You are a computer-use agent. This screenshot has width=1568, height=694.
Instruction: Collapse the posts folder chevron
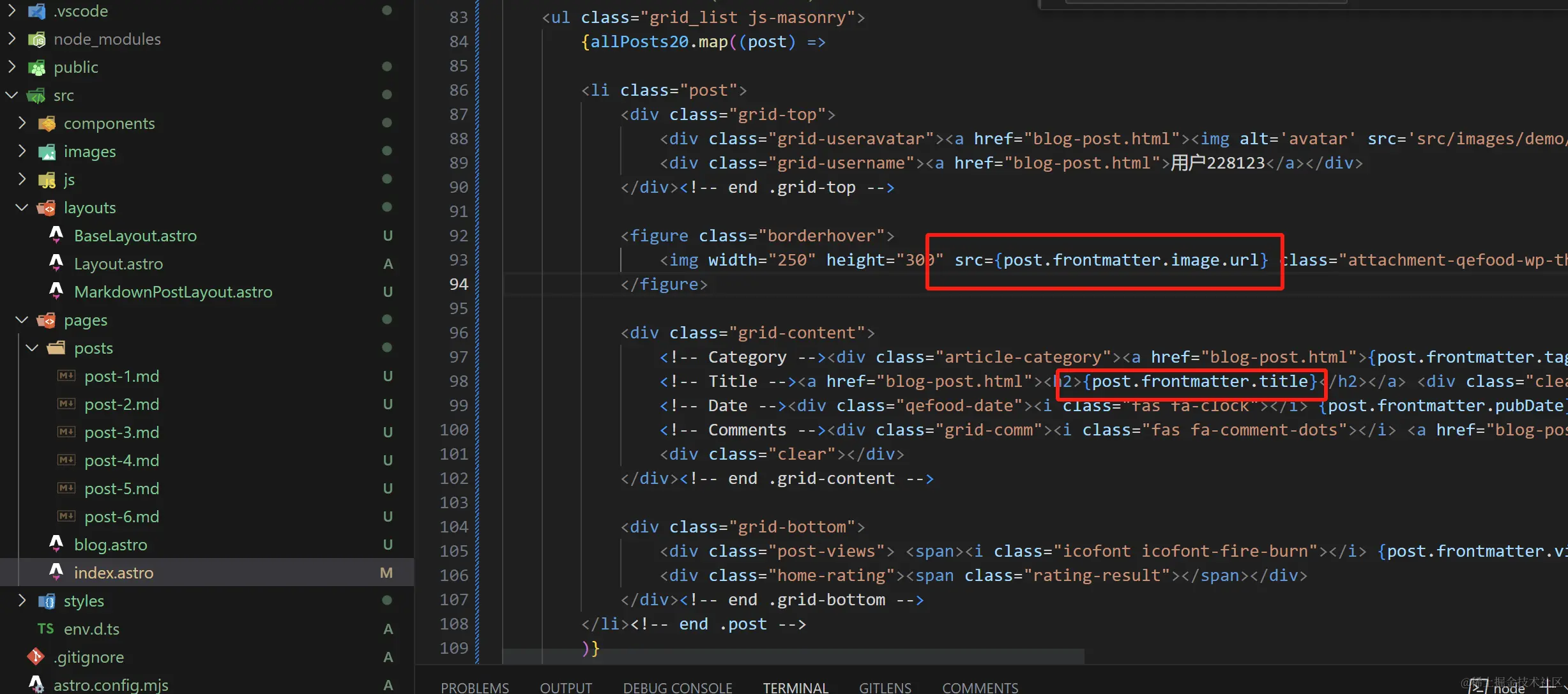(x=32, y=348)
